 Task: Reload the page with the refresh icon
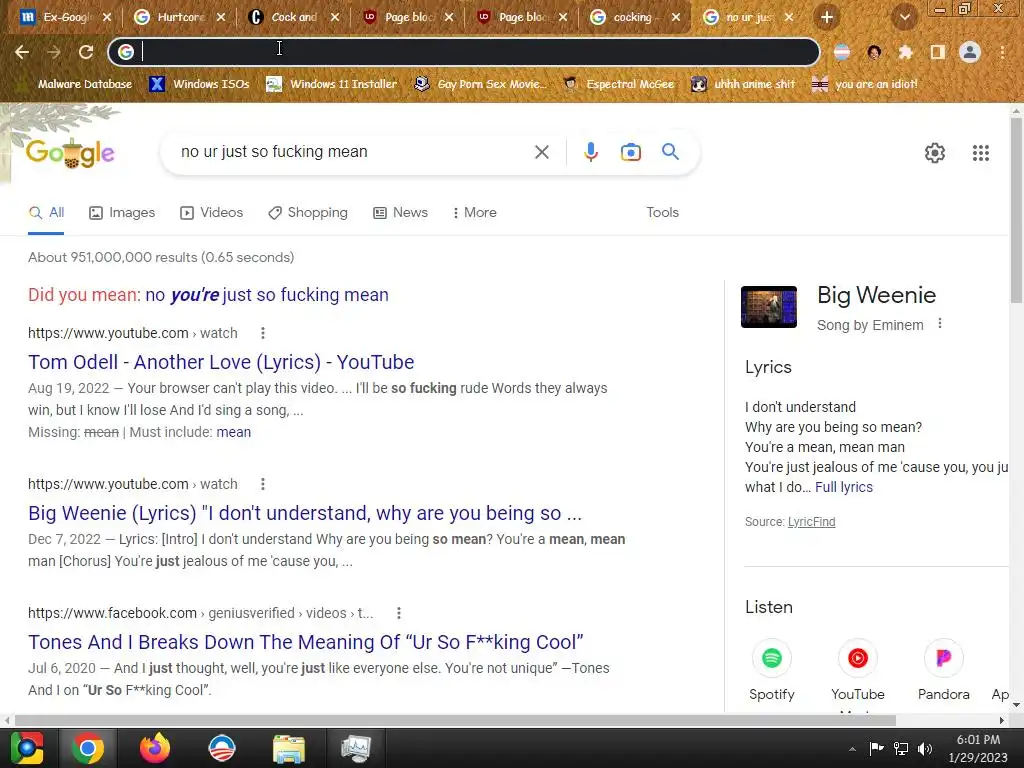coord(86,52)
